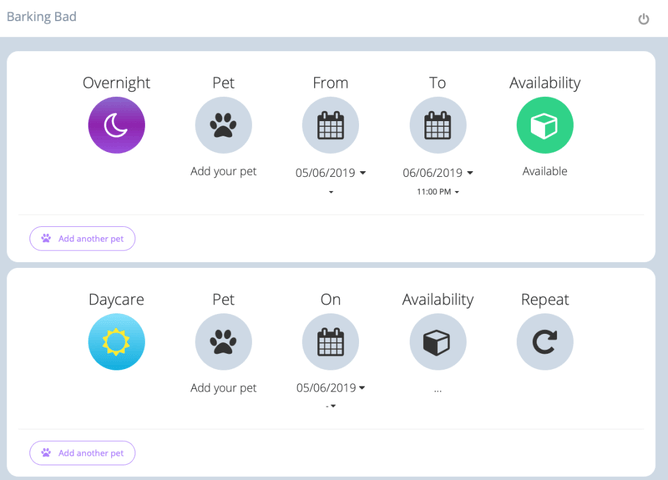Toggle the Daycare Repeat icon
668x480 pixels.
tap(545, 342)
